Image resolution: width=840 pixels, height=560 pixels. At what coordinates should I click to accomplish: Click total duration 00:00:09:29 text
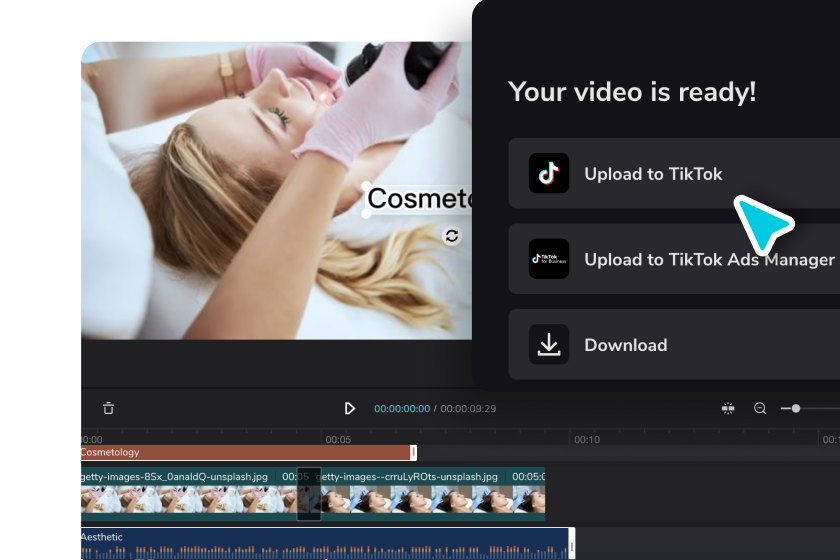click(x=468, y=408)
